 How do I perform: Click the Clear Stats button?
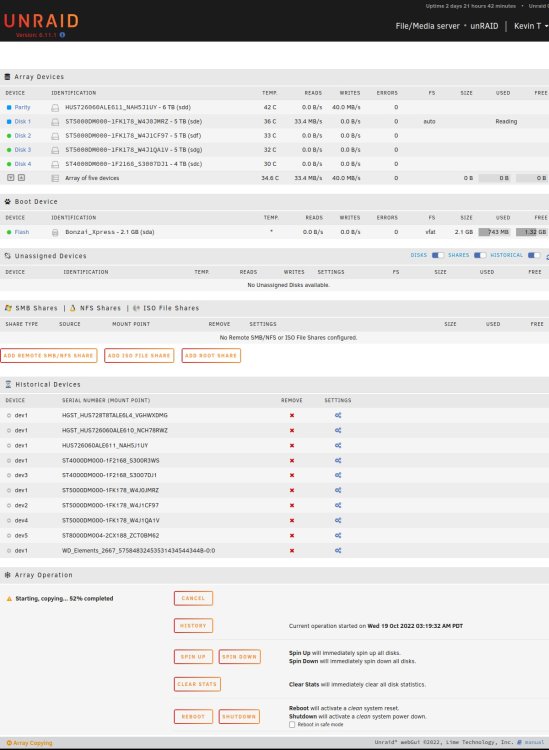pyautogui.click(x=197, y=684)
